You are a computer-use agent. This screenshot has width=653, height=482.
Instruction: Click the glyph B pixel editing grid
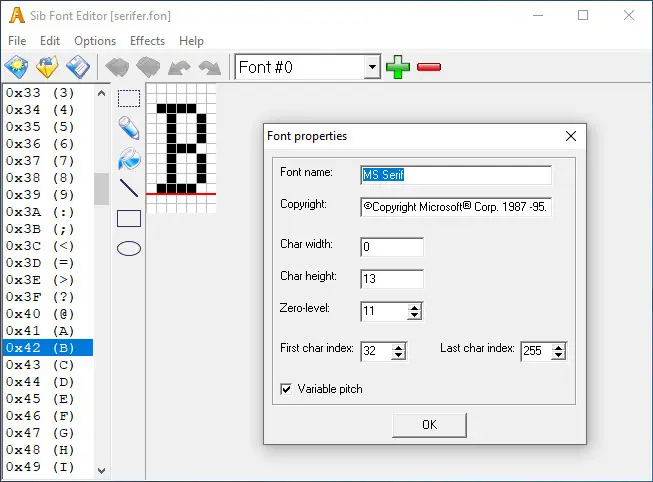point(181,148)
